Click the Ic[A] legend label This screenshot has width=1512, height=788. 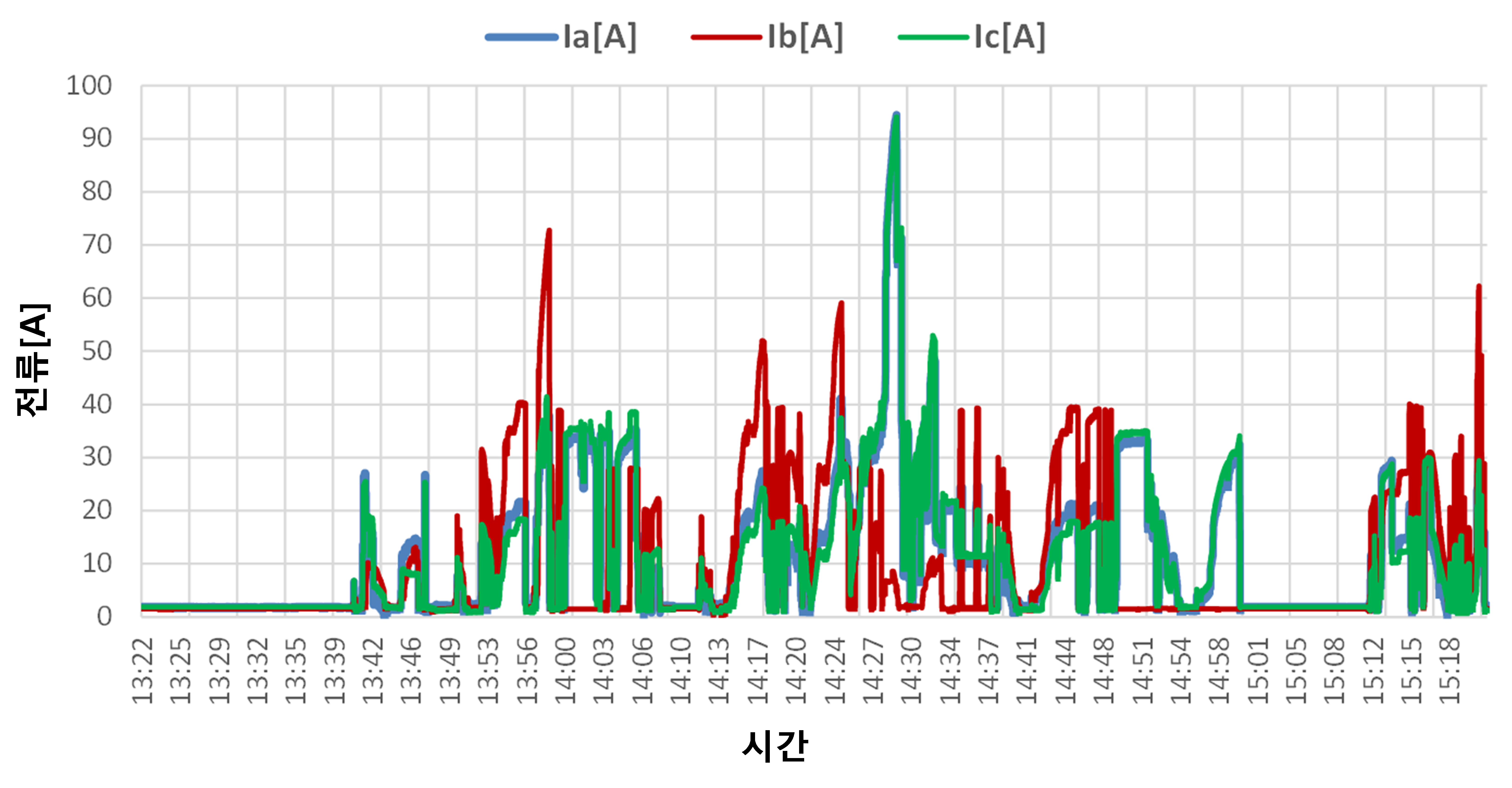point(1010,38)
